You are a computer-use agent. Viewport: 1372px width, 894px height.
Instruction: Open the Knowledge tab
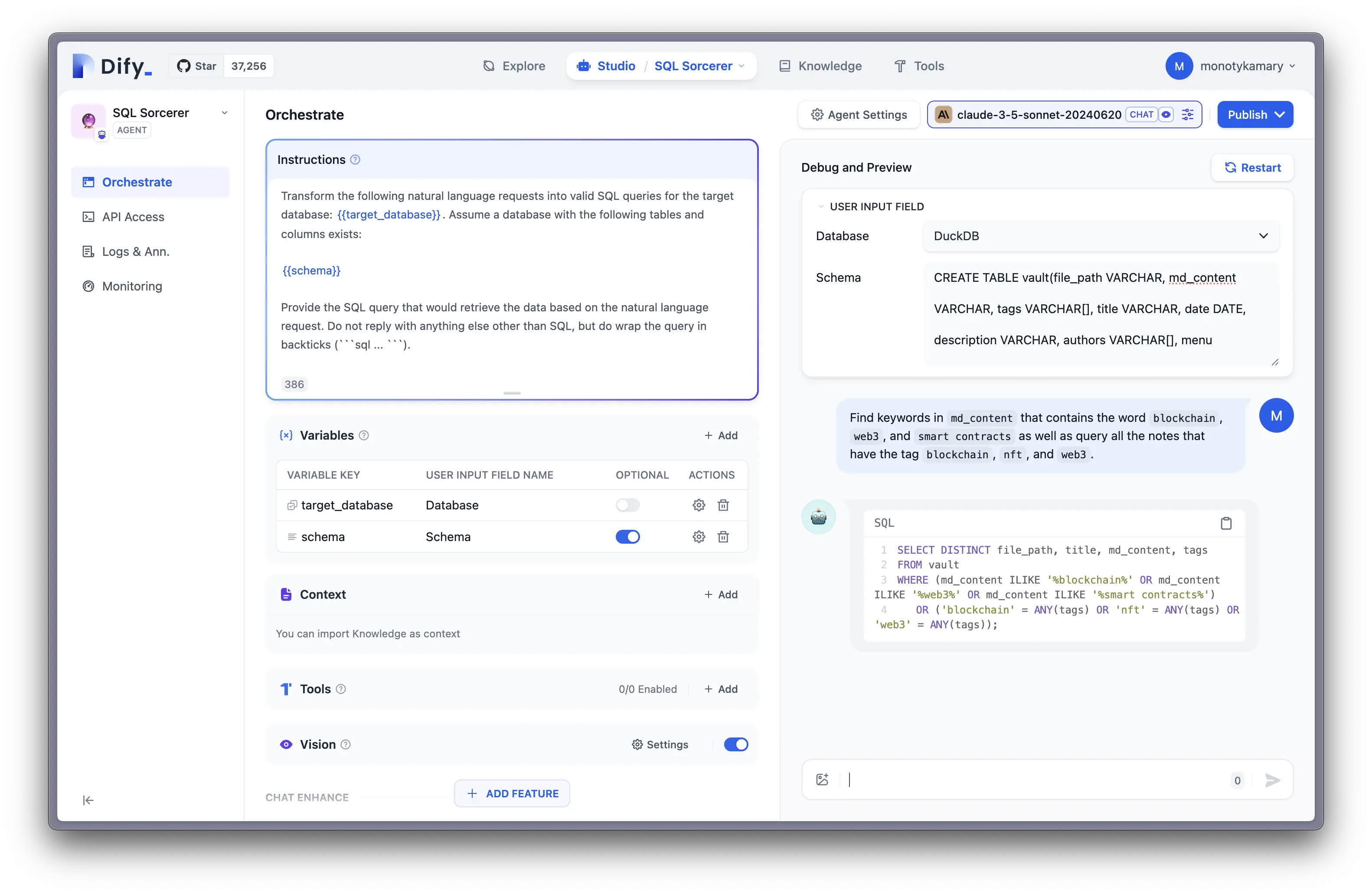pyautogui.click(x=820, y=66)
